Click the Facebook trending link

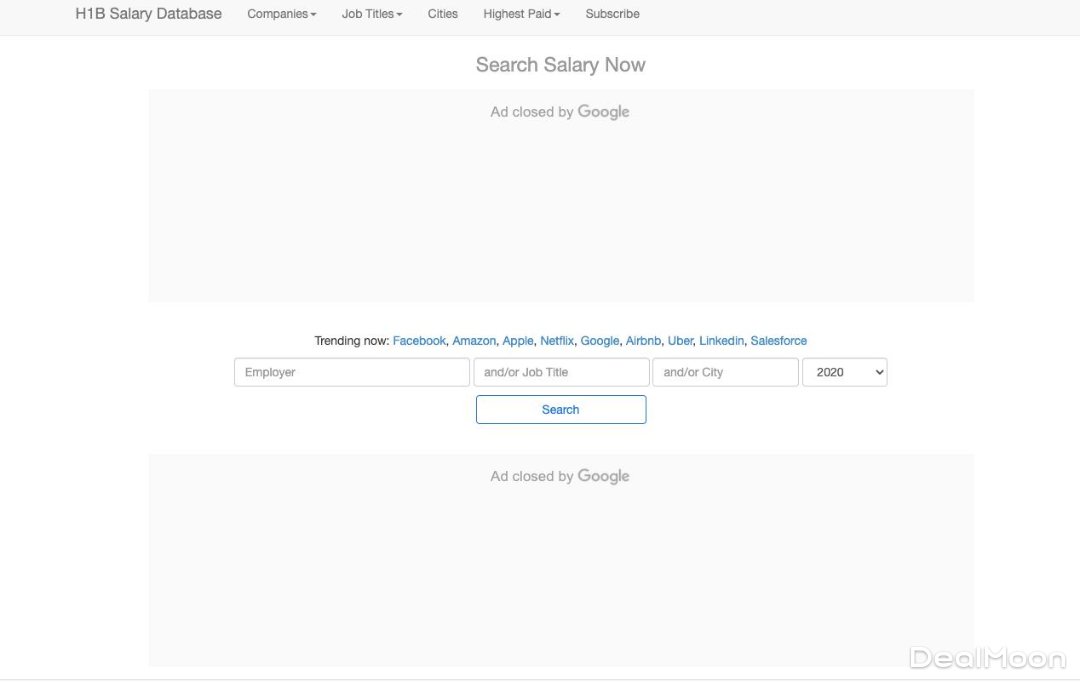(x=419, y=341)
